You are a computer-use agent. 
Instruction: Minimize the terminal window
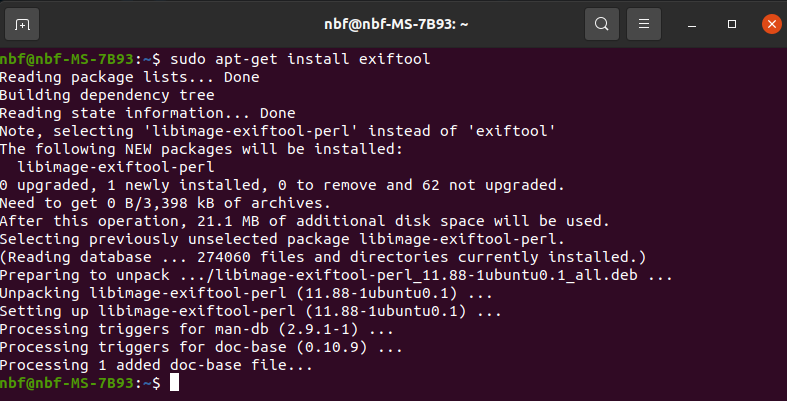coord(692,24)
